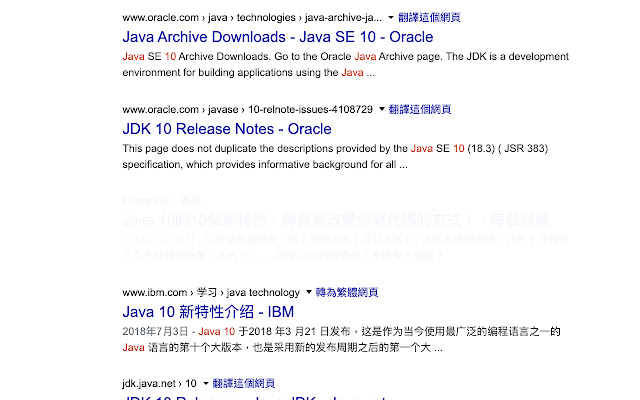Screen dimensions: 640x400
Task: Open the faded 每日頭條 Java 10 result title
Action: (336, 220)
